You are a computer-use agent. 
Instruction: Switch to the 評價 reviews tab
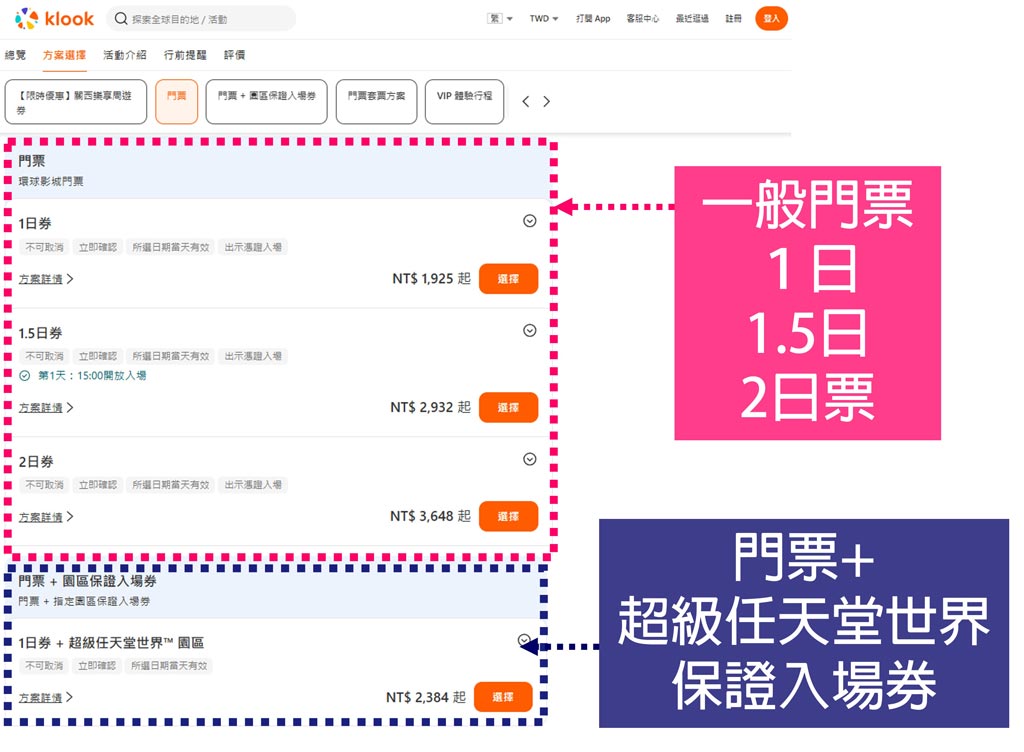[x=234, y=55]
